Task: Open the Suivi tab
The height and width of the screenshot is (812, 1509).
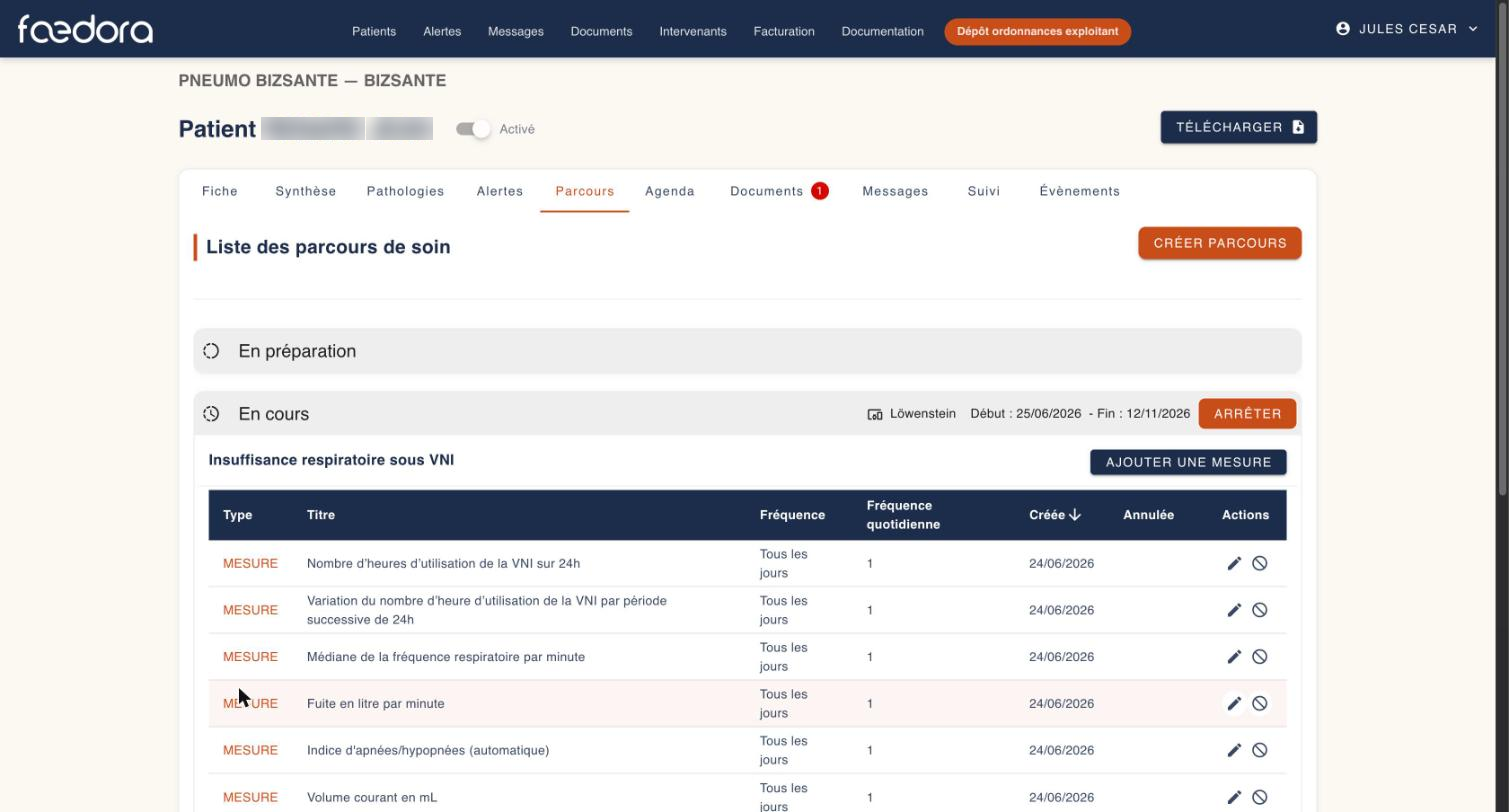Action: point(984,191)
